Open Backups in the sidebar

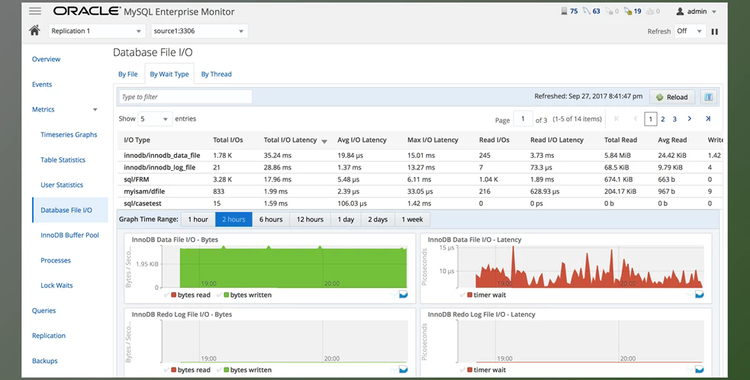44,361
